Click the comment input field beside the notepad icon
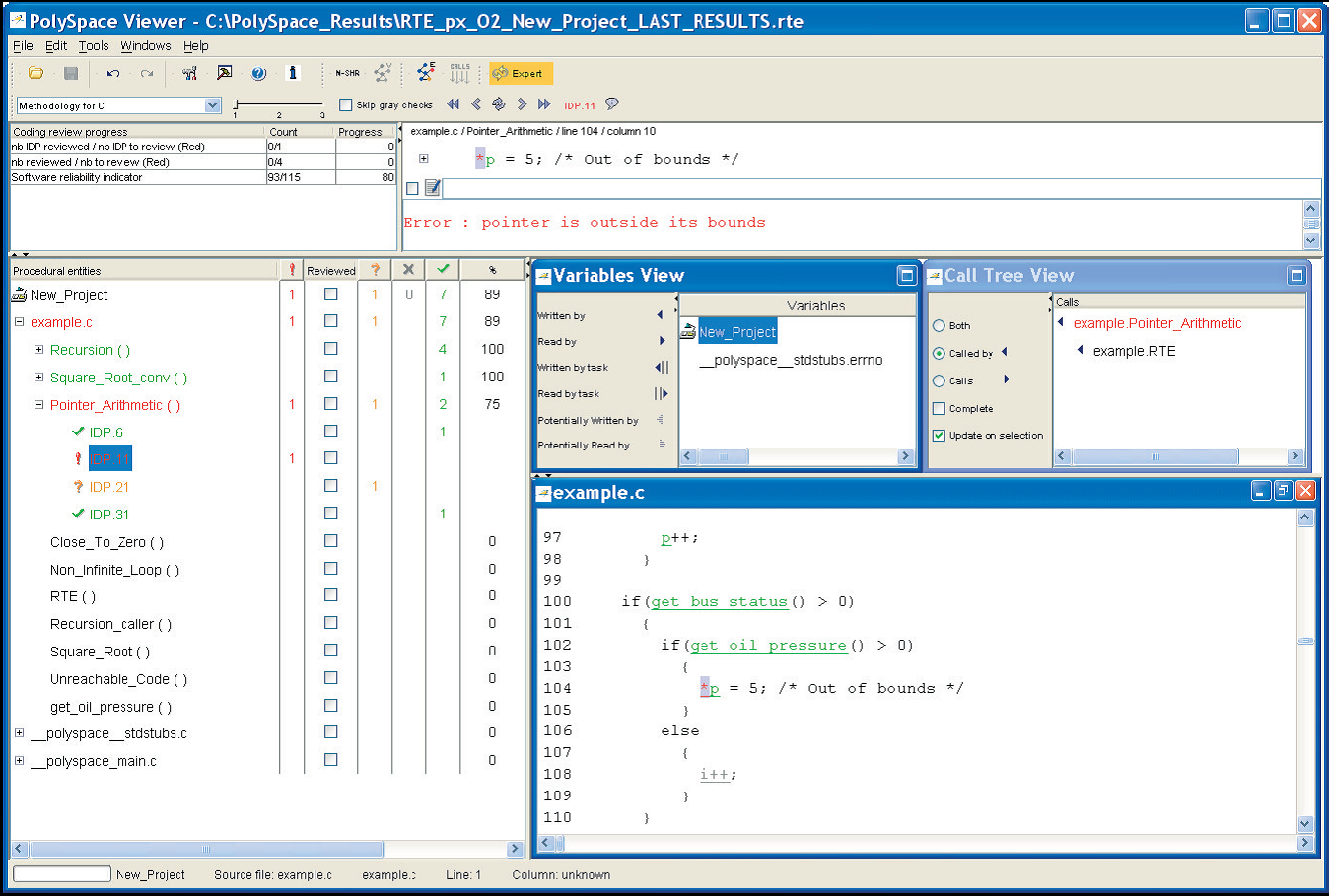Image resolution: width=1329 pixels, height=896 pixels. point(881,188)
